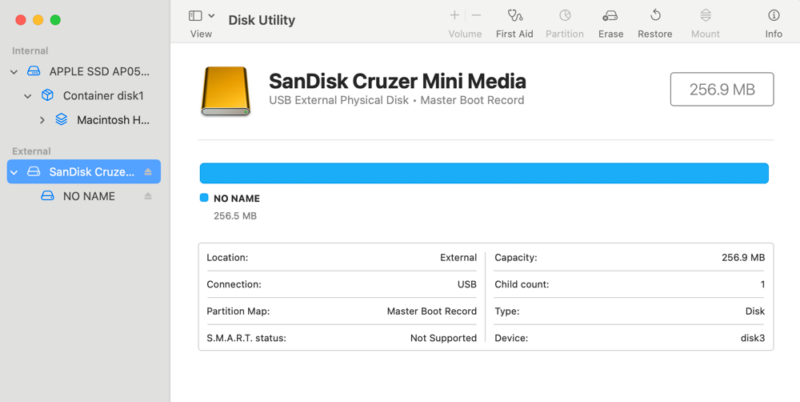Collapse the APPLE SSD disclosure arrow
This screenshot has height=402, width=800.
click(x=14, y=72)
